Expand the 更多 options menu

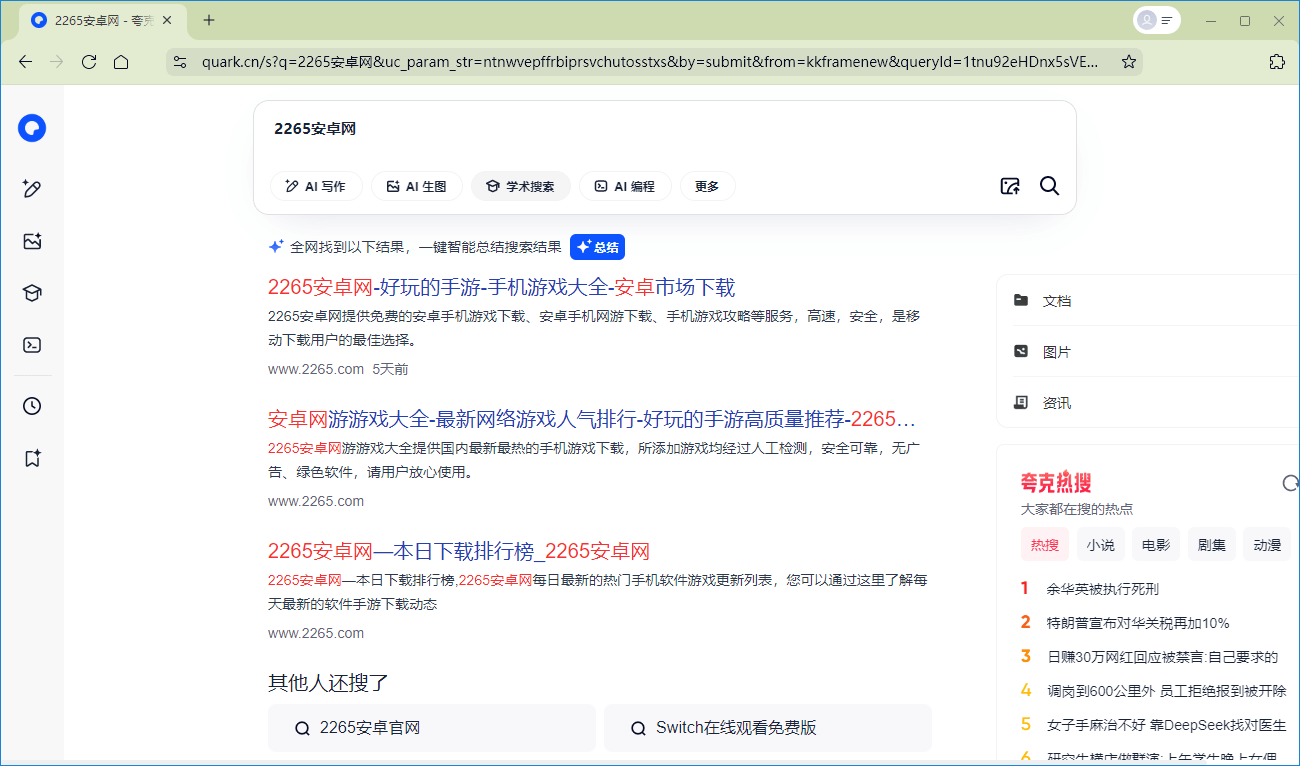tap(708, 186)
